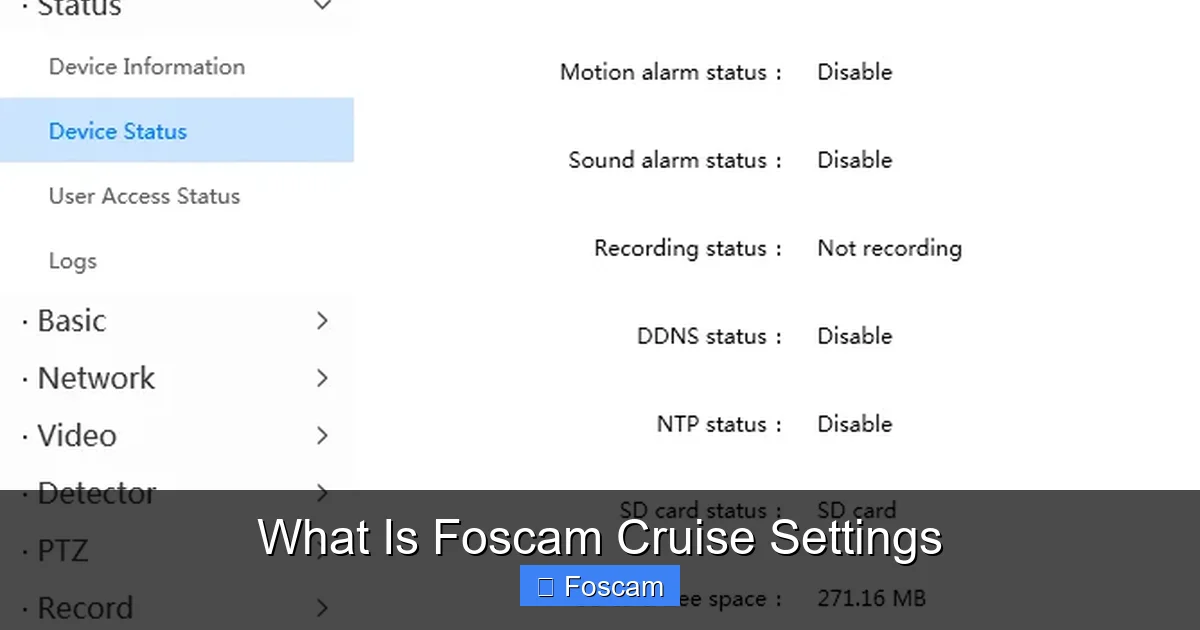
Task: View the camera Logs page
Action: (72, 260)
